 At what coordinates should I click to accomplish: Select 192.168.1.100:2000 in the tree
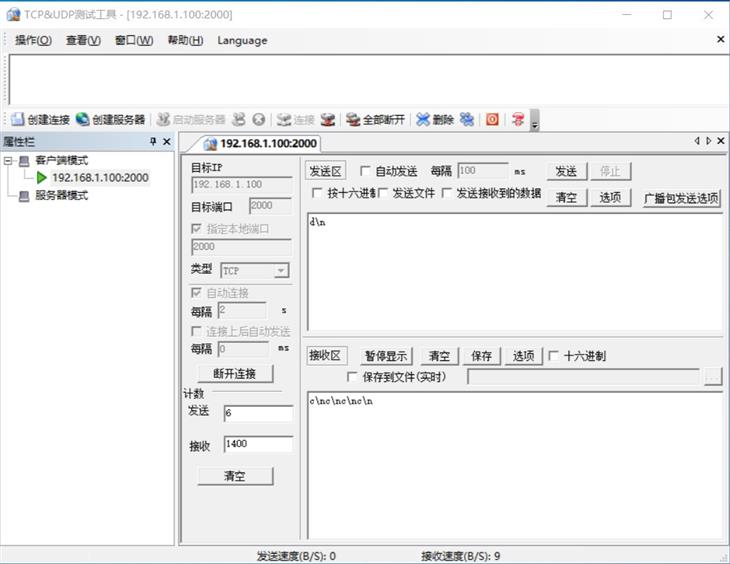pyautogui.click(x=100, y=177)
